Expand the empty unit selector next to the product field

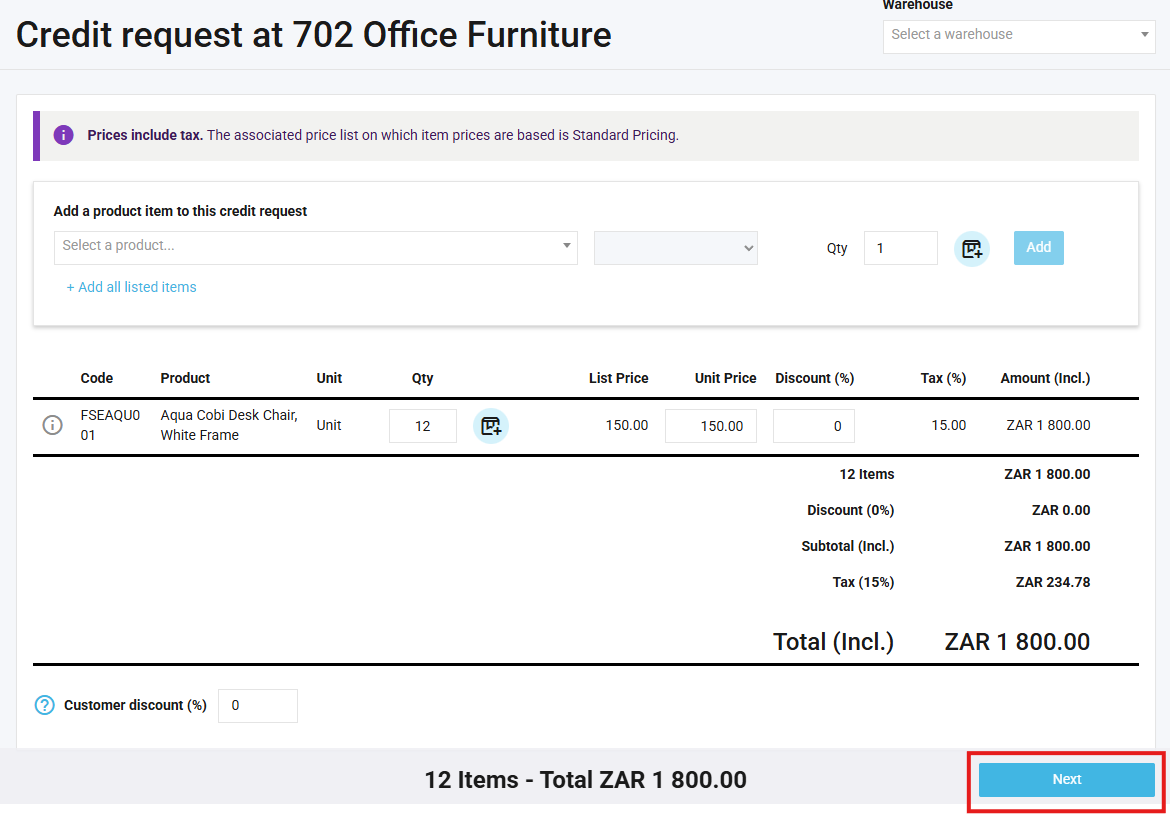click(675, 248)
